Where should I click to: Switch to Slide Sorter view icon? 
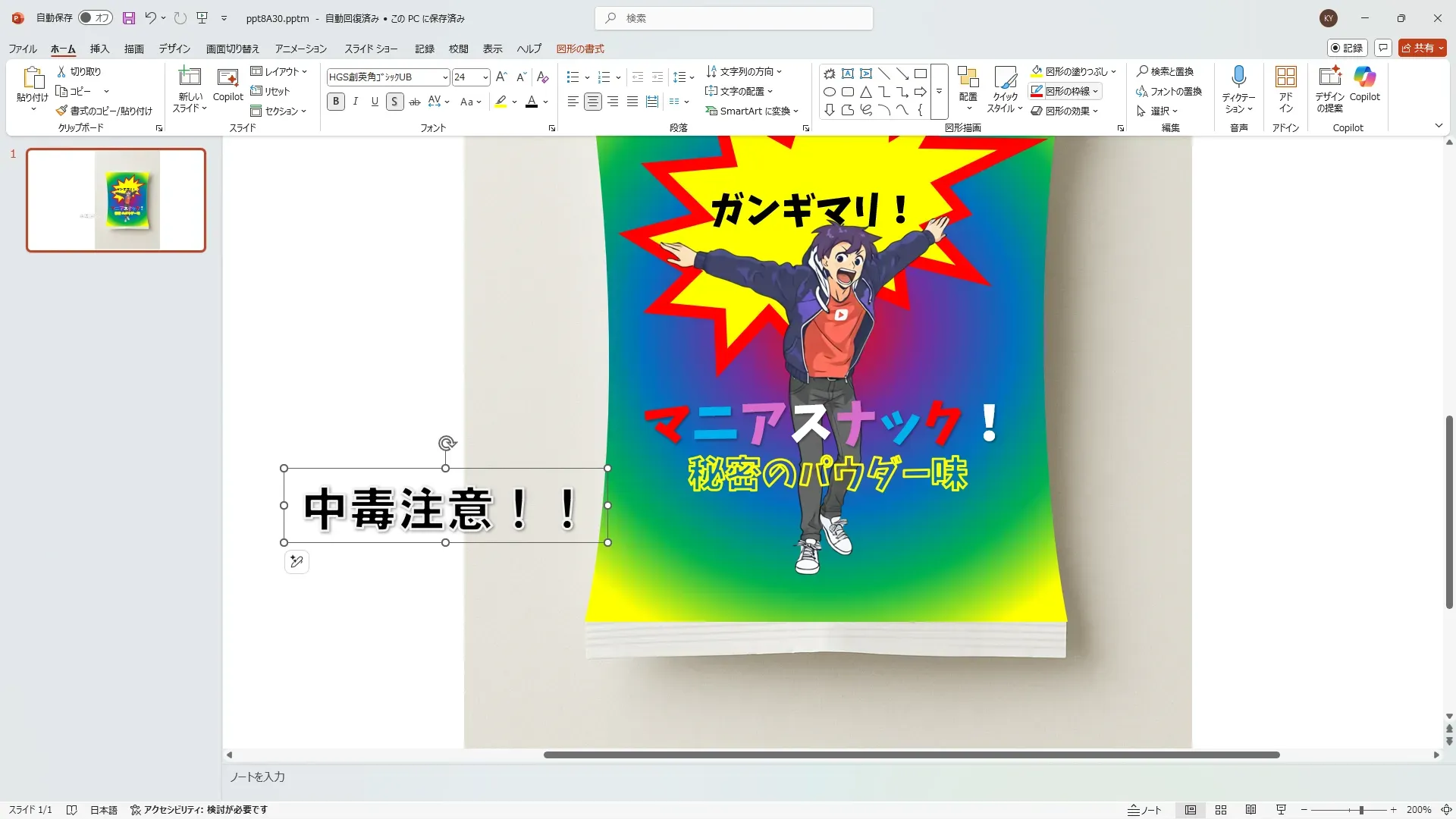coord(1221,810)
